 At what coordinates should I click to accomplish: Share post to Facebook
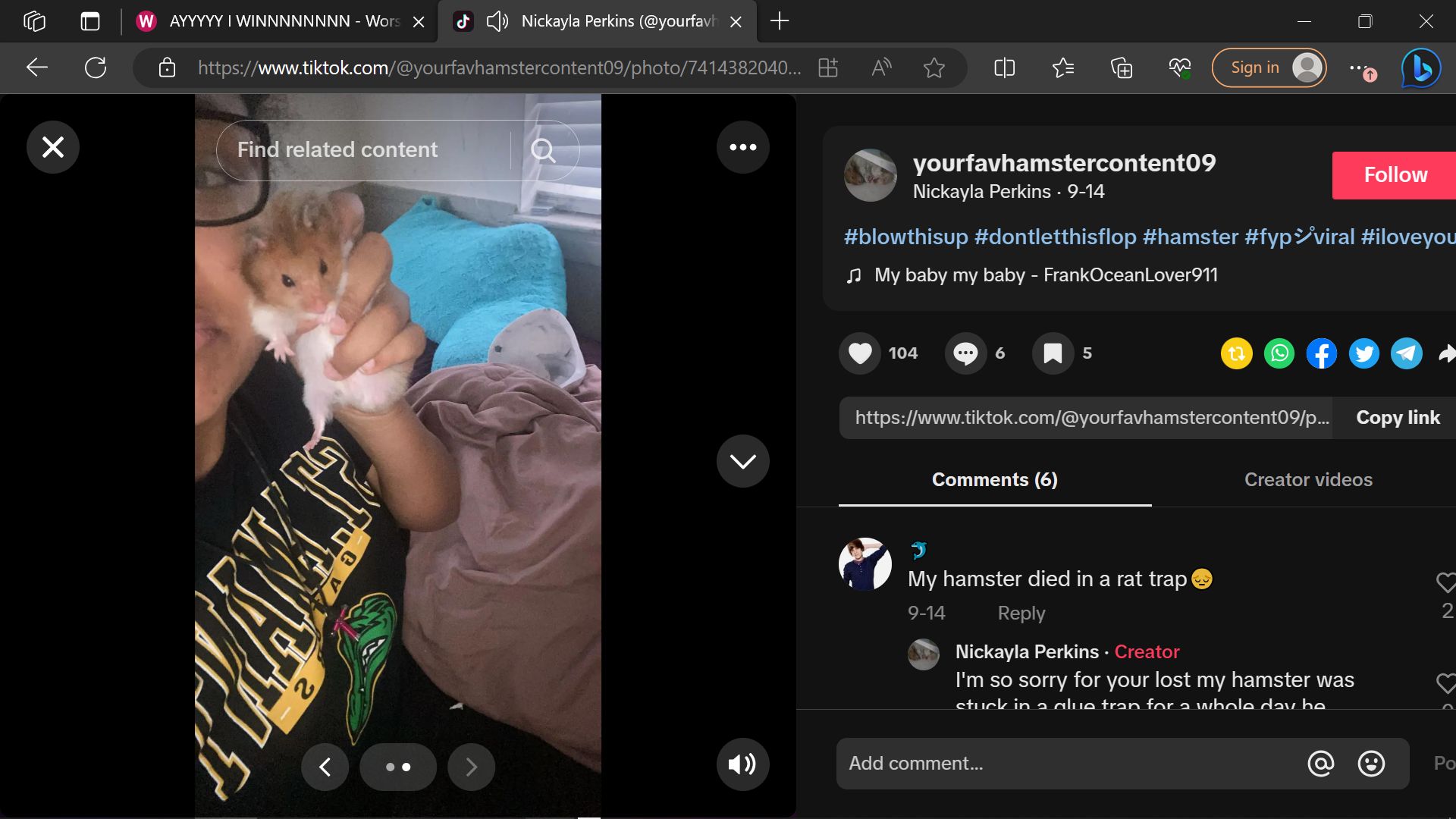1321,354
